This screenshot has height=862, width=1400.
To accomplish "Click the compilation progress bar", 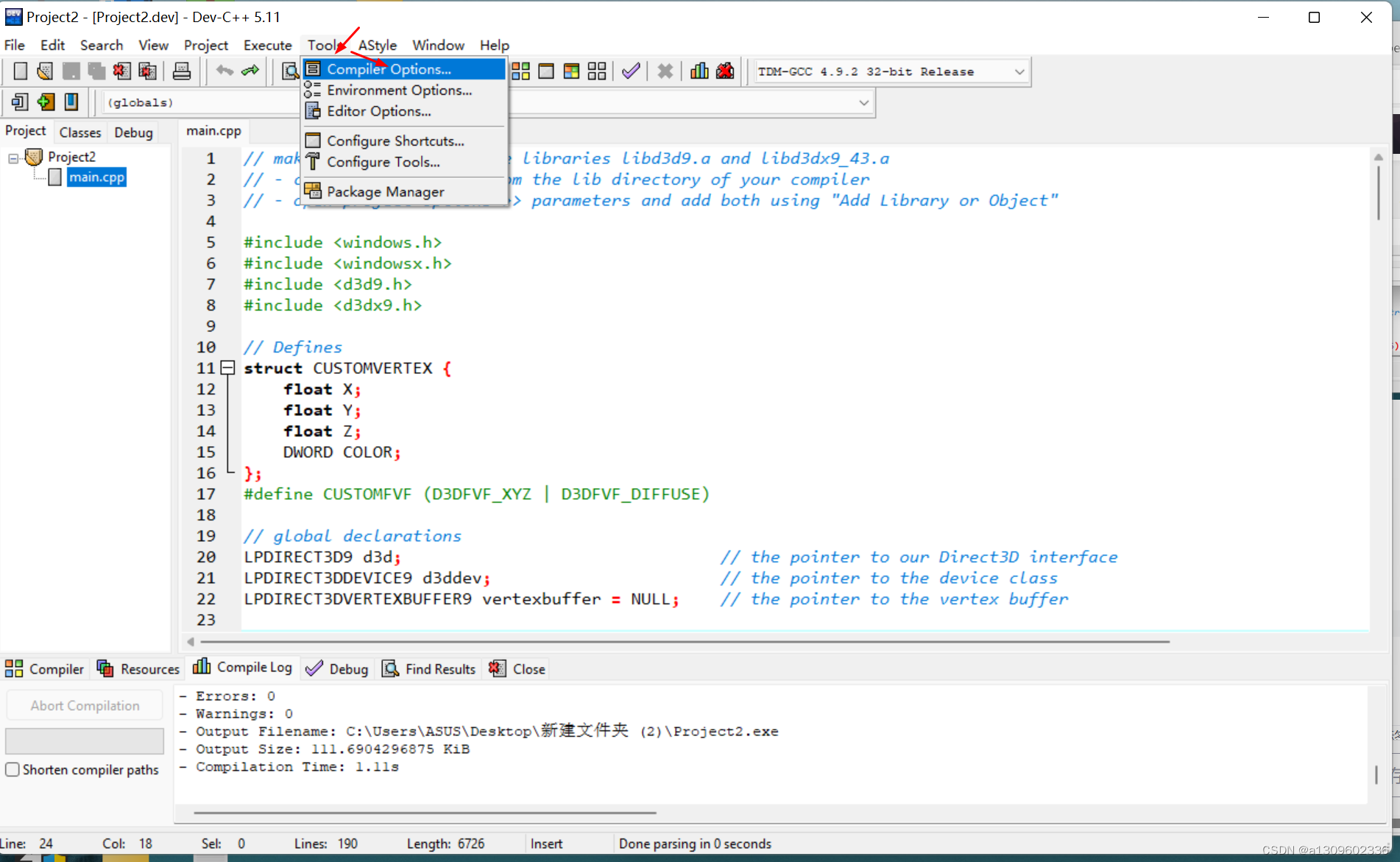I will (x=85, y=741).
